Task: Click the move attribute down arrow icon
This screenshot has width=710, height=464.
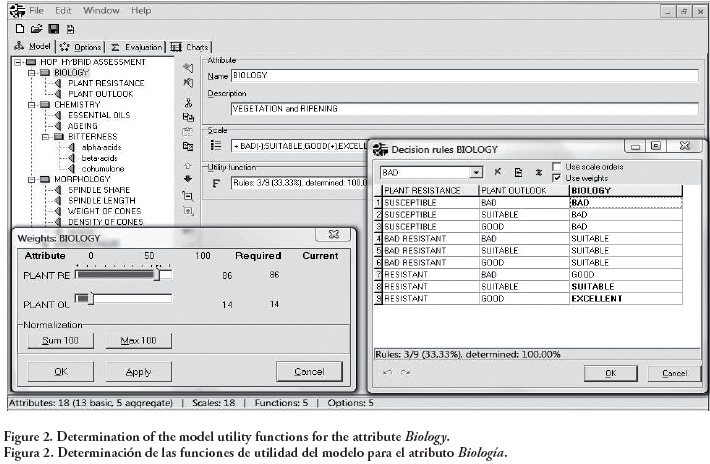Action: coord(188,179)
